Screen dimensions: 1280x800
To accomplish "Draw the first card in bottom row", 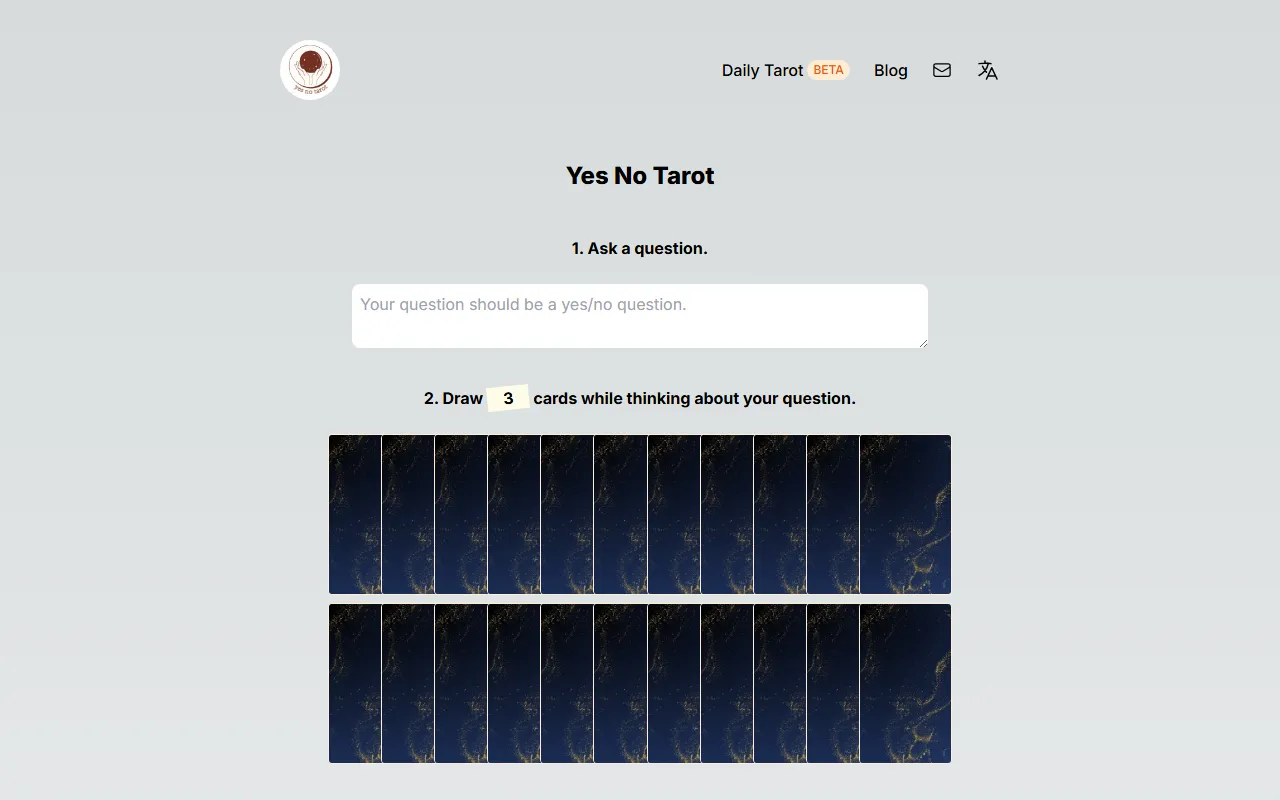I will 355,683.
